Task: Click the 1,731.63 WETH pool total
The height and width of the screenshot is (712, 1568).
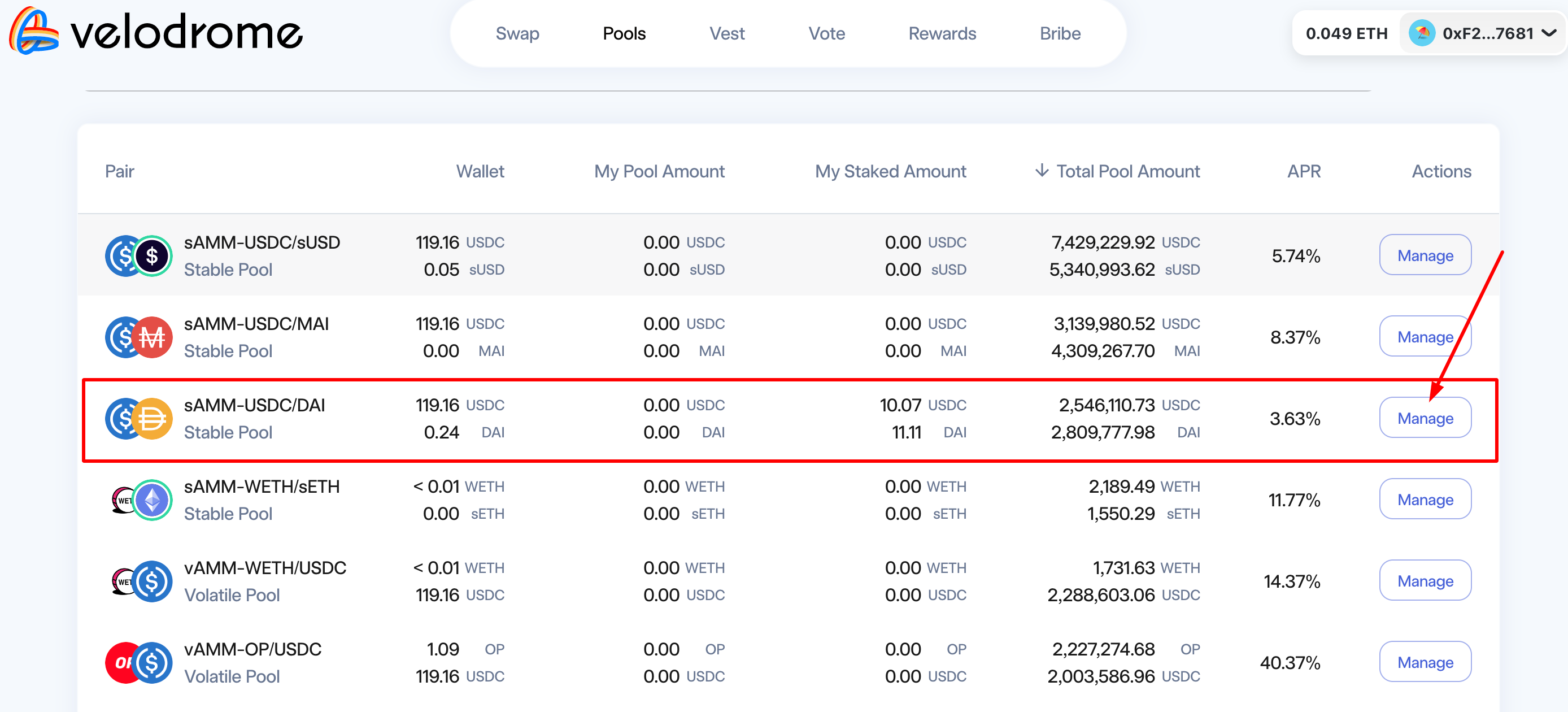Action: 1146,568
